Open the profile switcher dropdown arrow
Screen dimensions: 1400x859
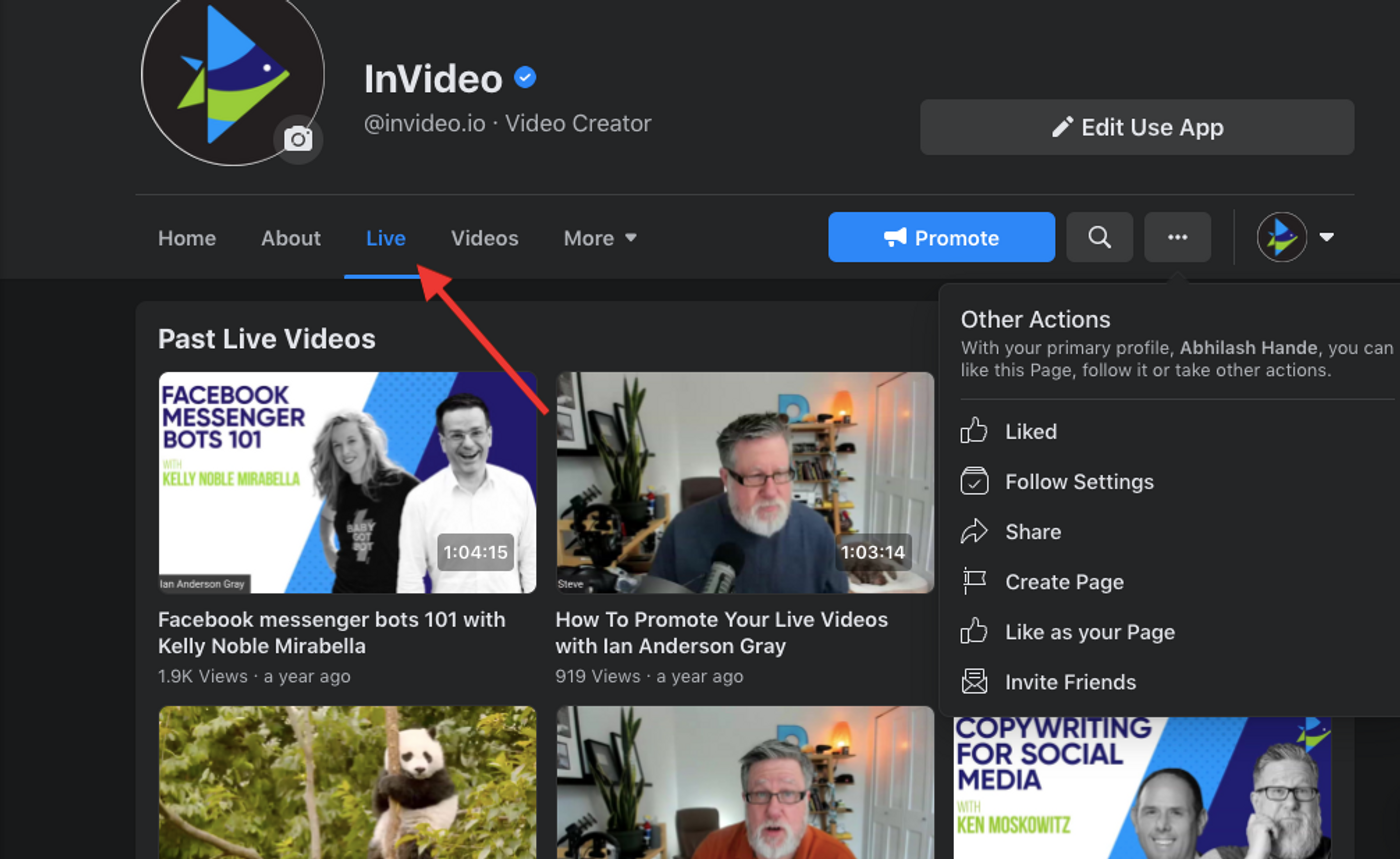coord(1327,237)
